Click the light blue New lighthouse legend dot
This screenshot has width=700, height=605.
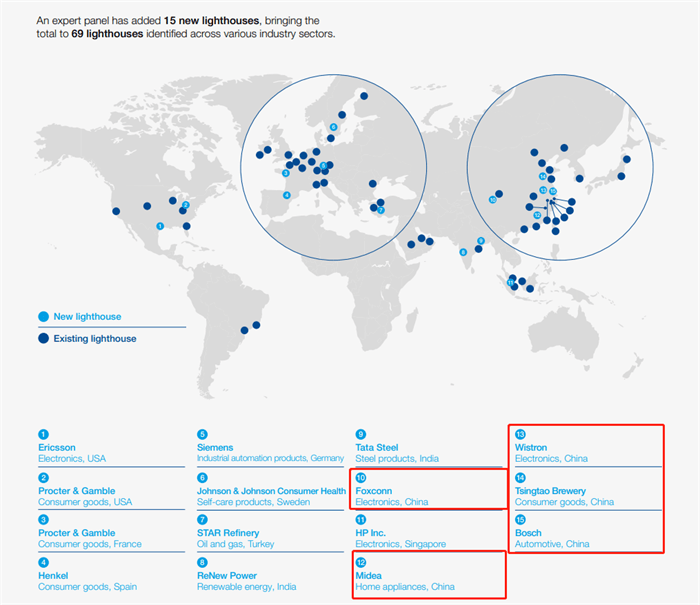[43, 317]
